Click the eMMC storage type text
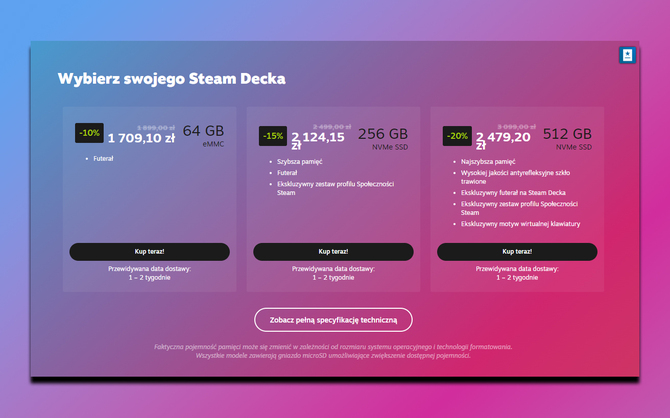Viewport: 670px width, 418px height. coord(213,144)
